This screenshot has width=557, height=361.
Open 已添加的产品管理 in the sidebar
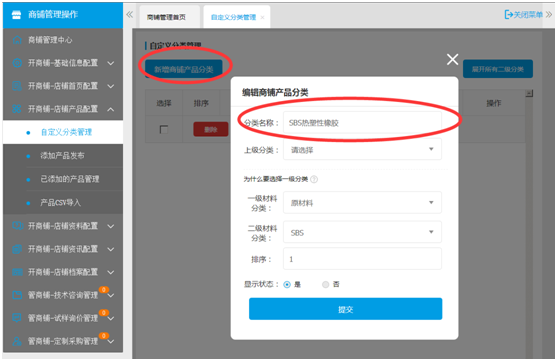tap(63, 179)
